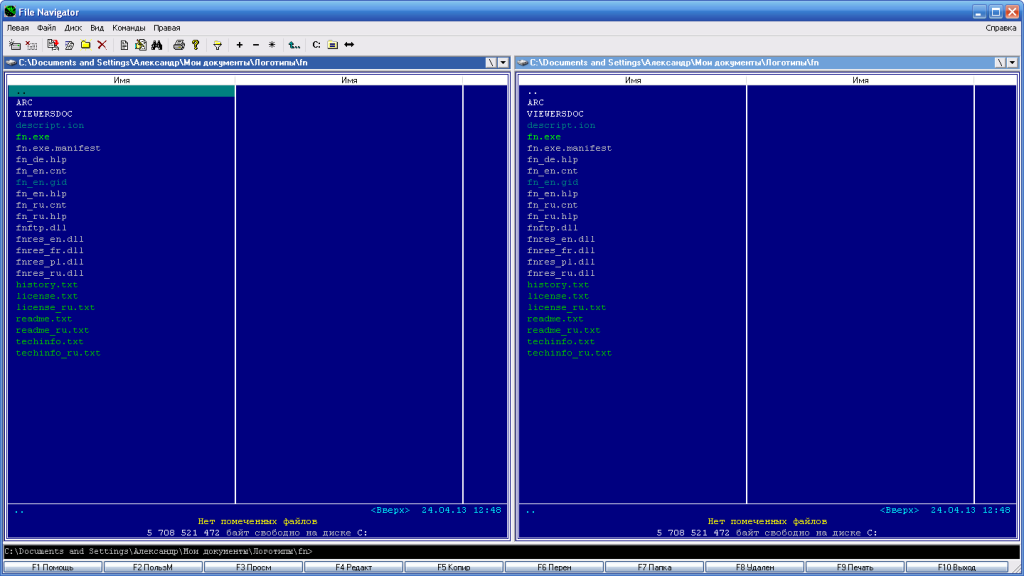Open the Справка menu
Screen dimensions: 1024x576
[x=1000, y=28]
